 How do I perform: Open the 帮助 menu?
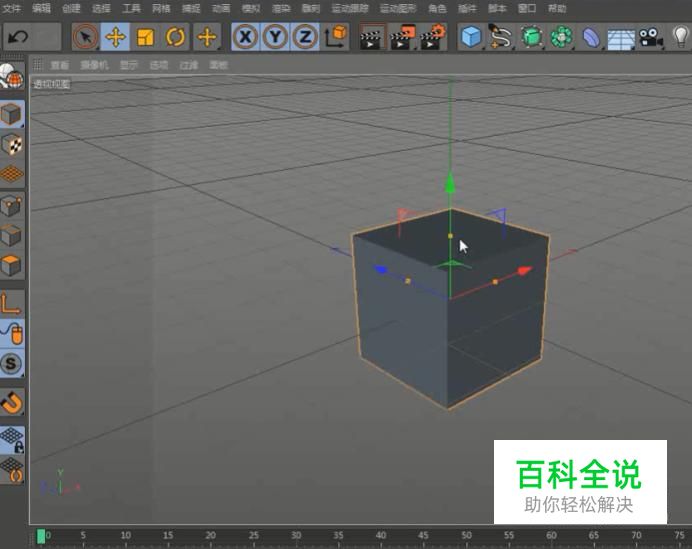(557, 8)
